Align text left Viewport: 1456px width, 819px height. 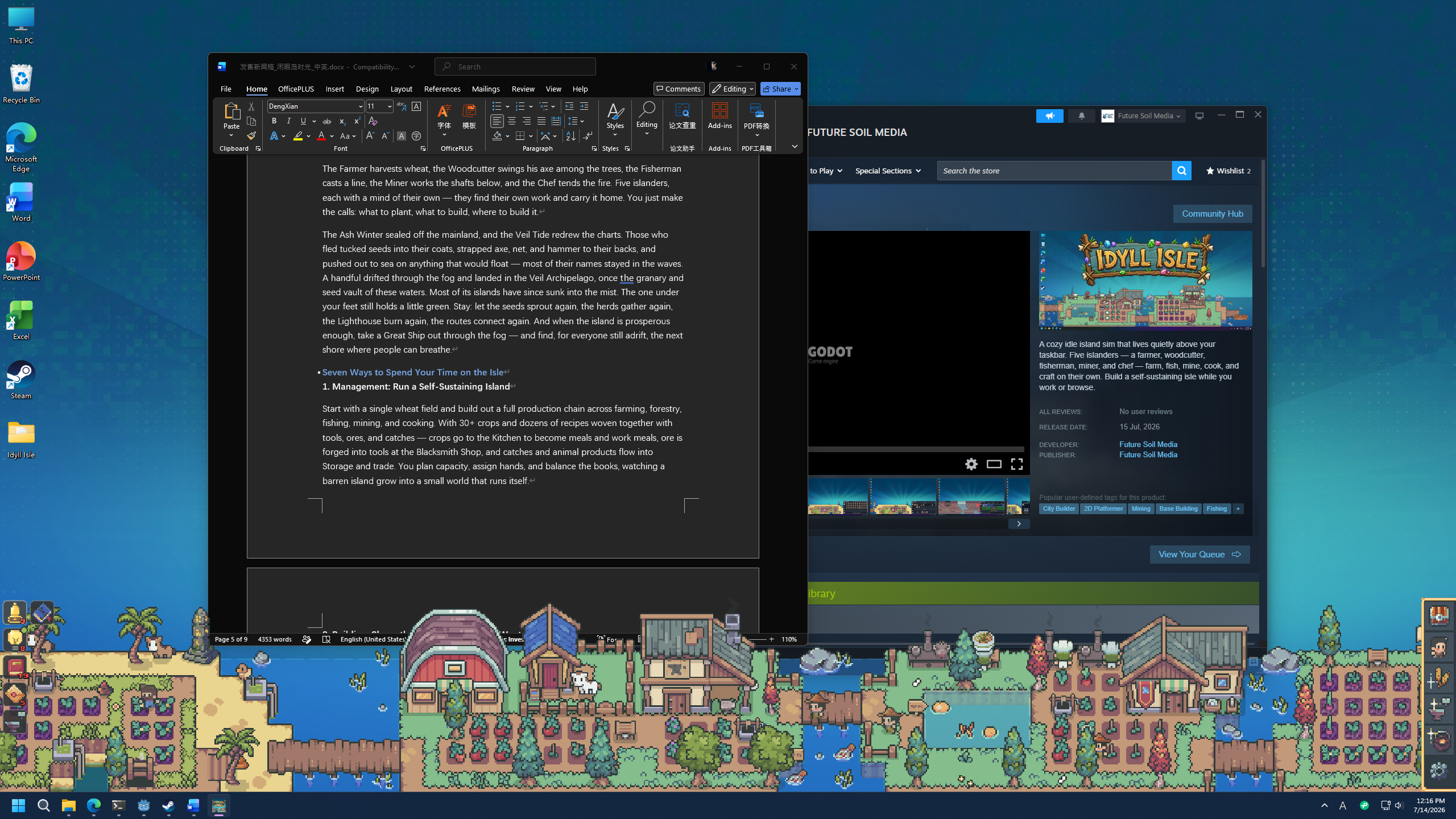(497, 121)
